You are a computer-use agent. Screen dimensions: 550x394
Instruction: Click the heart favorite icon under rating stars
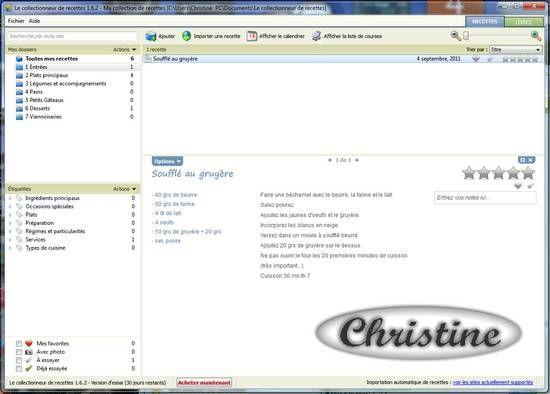[518, 186]
